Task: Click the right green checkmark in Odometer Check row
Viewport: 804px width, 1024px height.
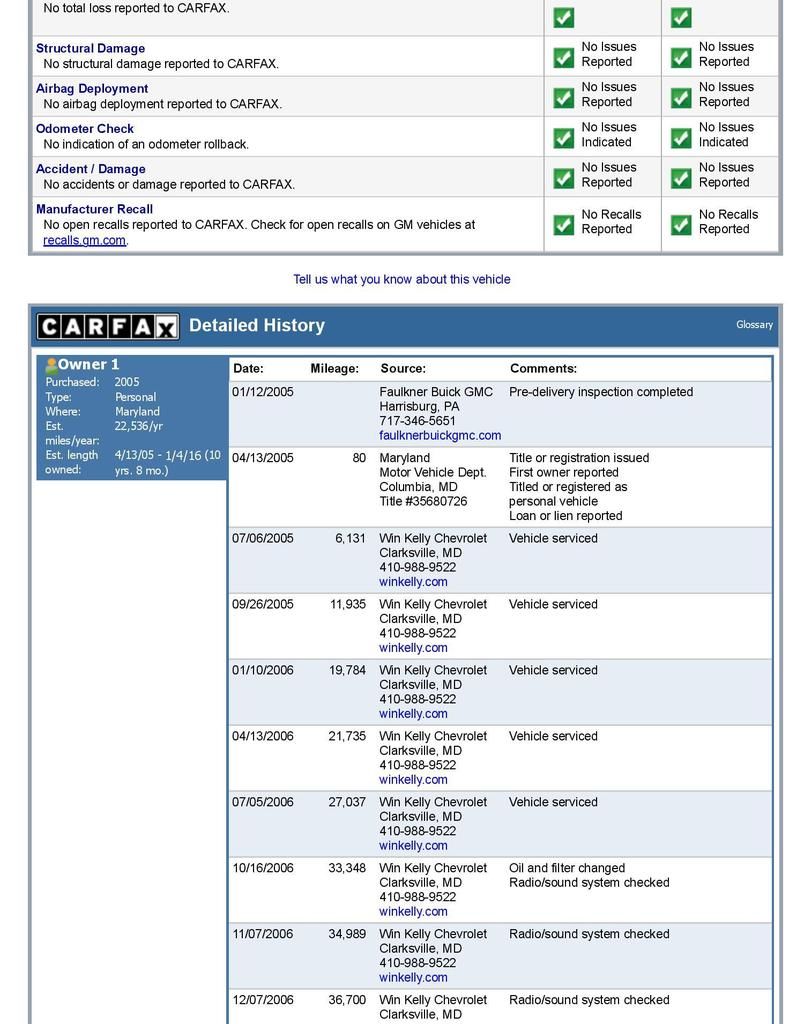Action: [681, 138]
